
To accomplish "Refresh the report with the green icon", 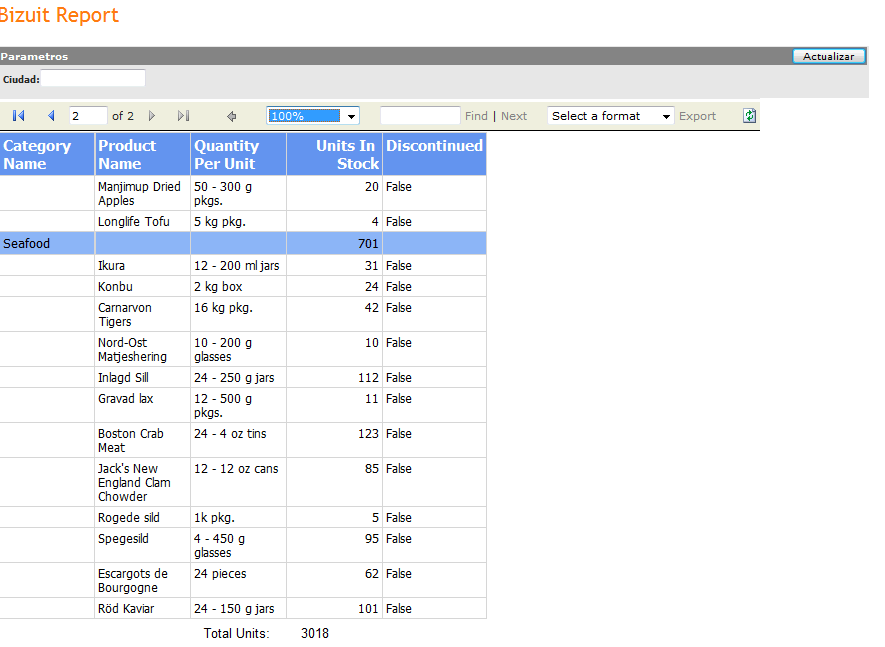I will [x=749, y=116].
